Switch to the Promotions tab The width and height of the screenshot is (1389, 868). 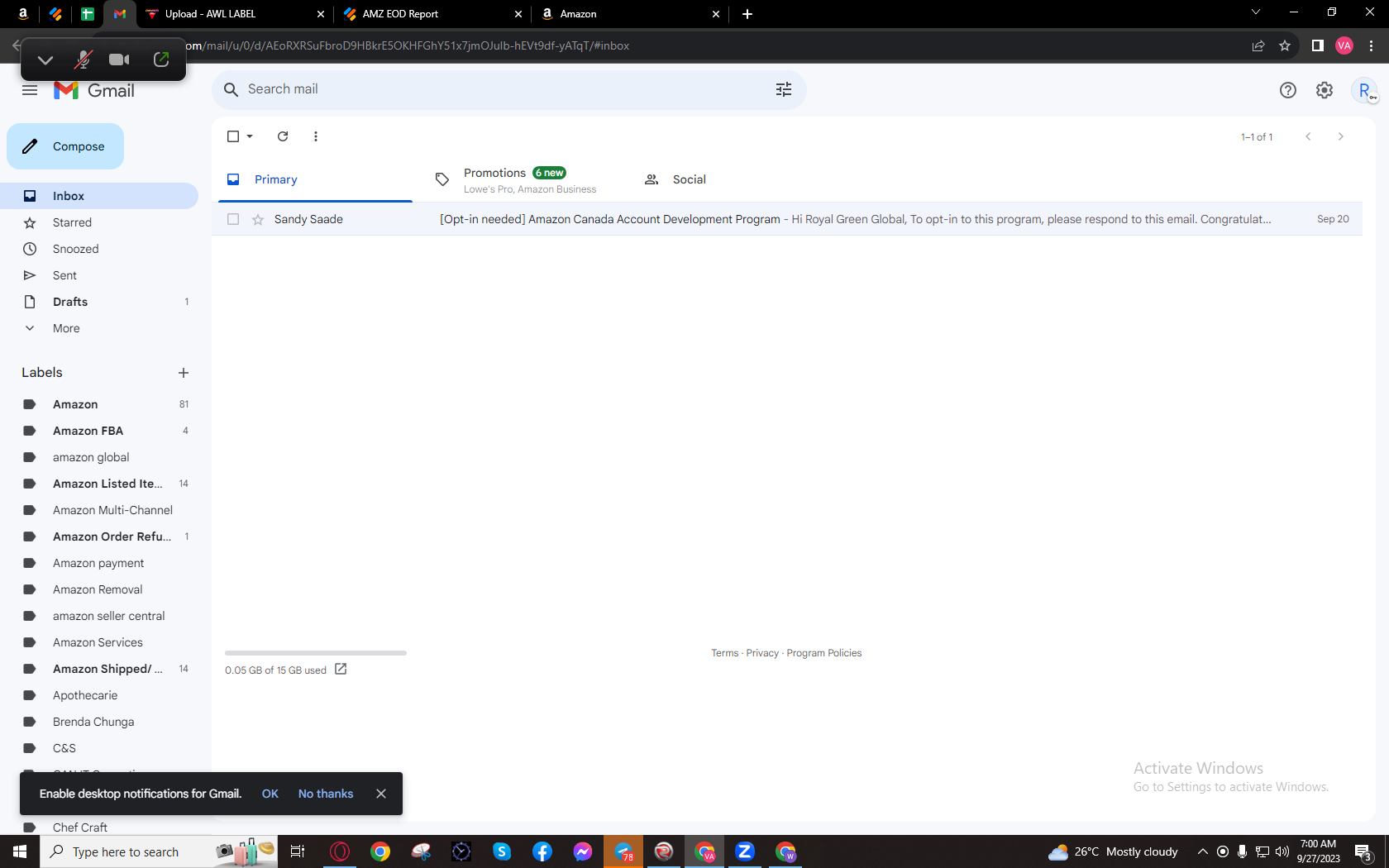coord(523,179)
